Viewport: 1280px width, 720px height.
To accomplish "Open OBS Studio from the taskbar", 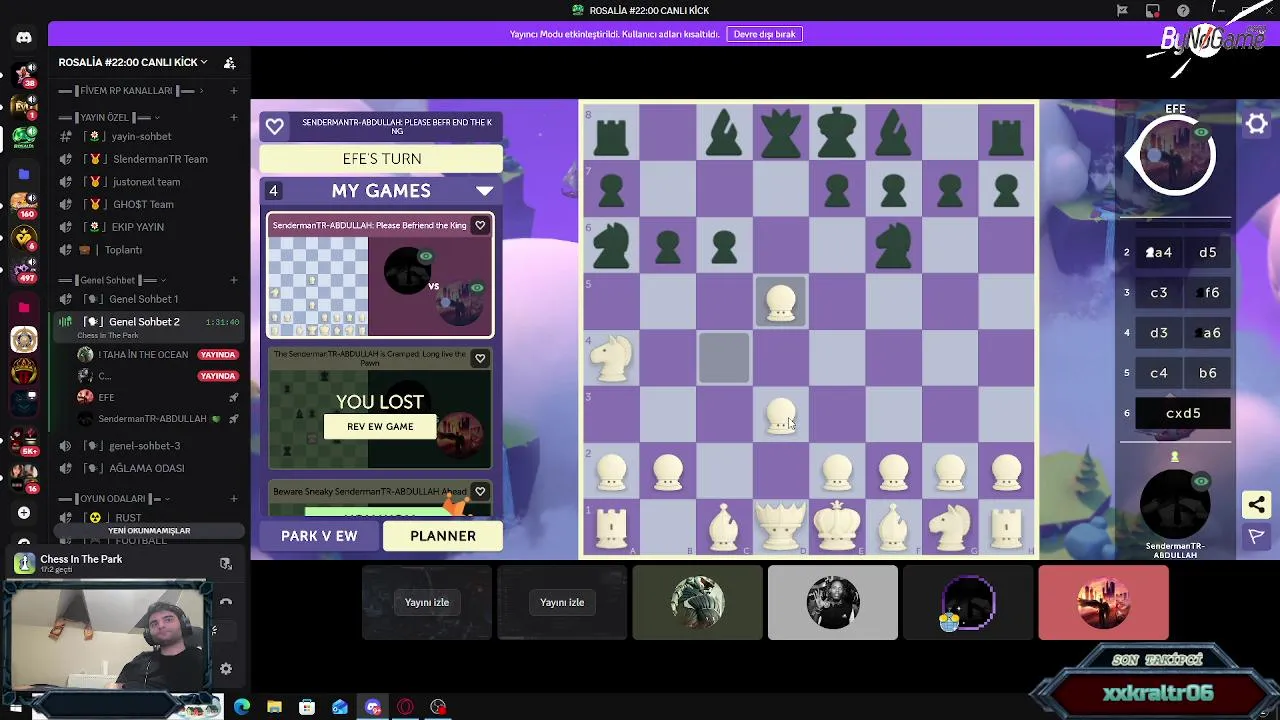I will coord(438,707).
